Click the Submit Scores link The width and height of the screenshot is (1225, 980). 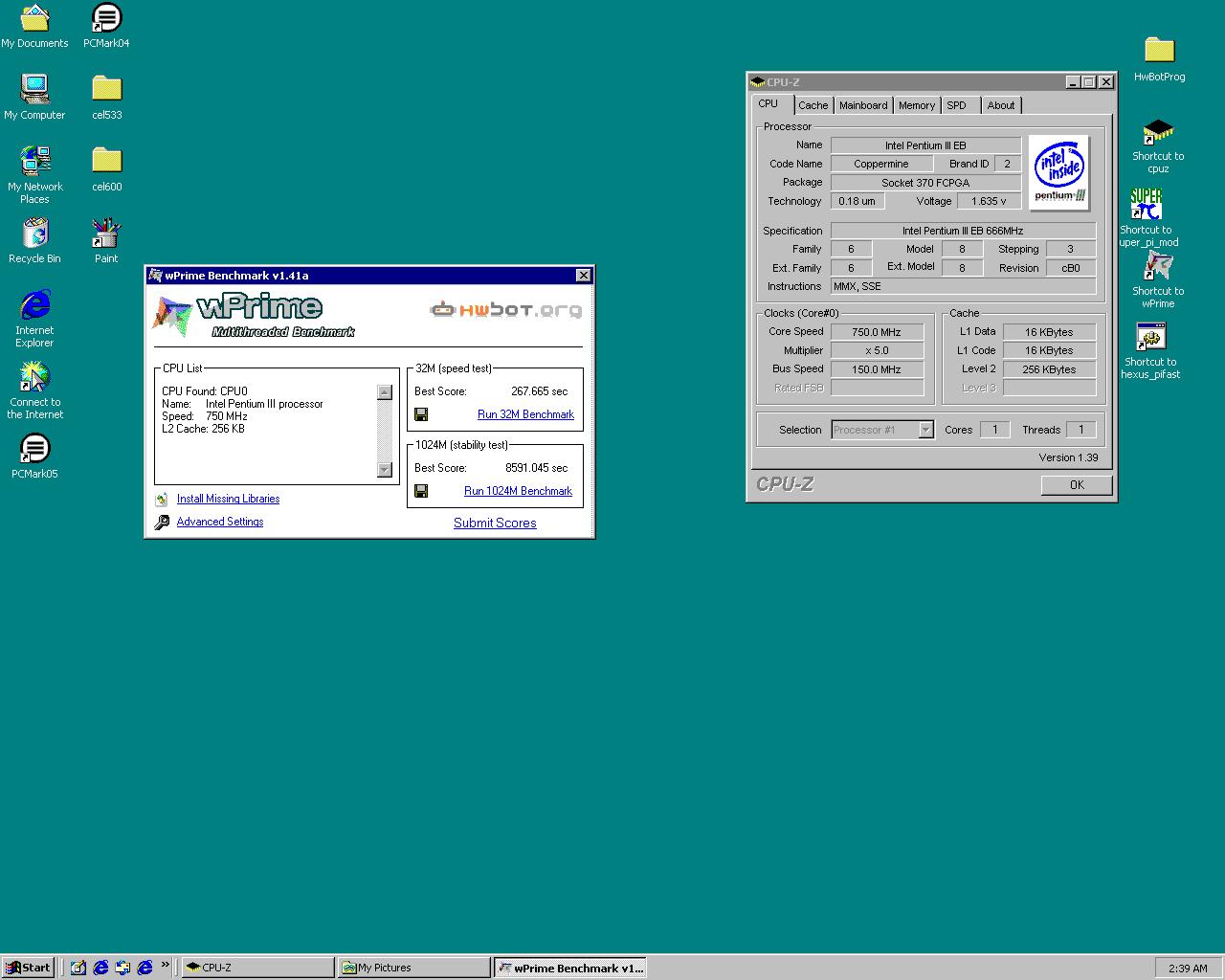[x=495, y=523]
